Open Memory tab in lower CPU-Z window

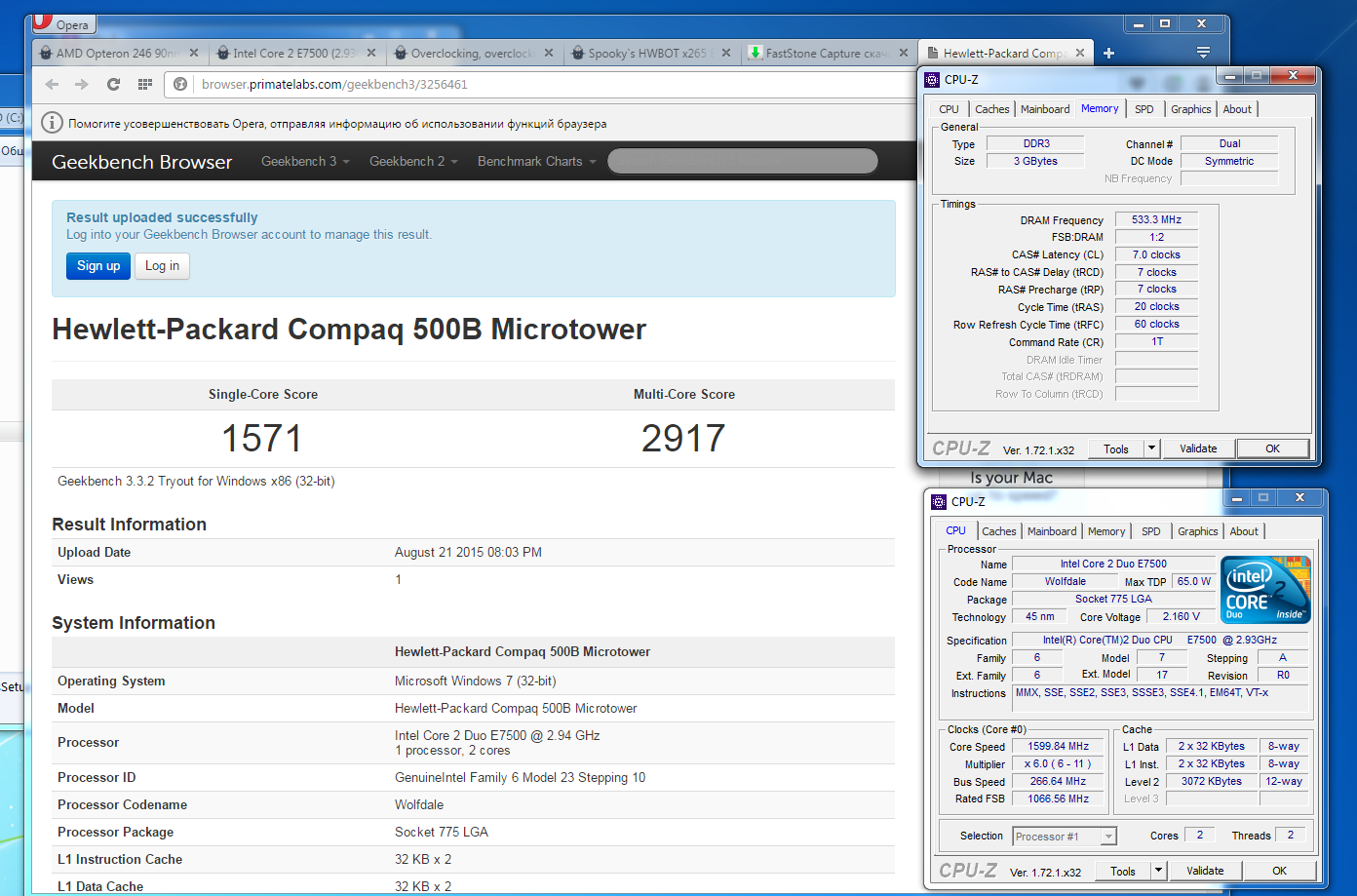[x=1106, y=531]
